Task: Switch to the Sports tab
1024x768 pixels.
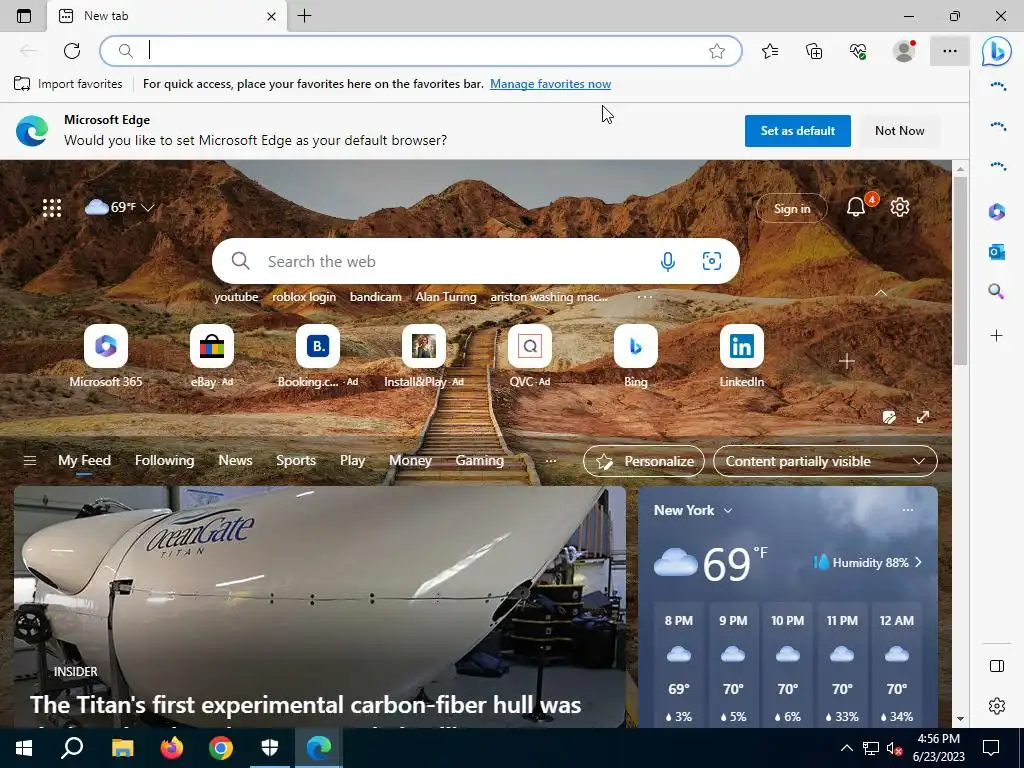Action: [296, 460]
